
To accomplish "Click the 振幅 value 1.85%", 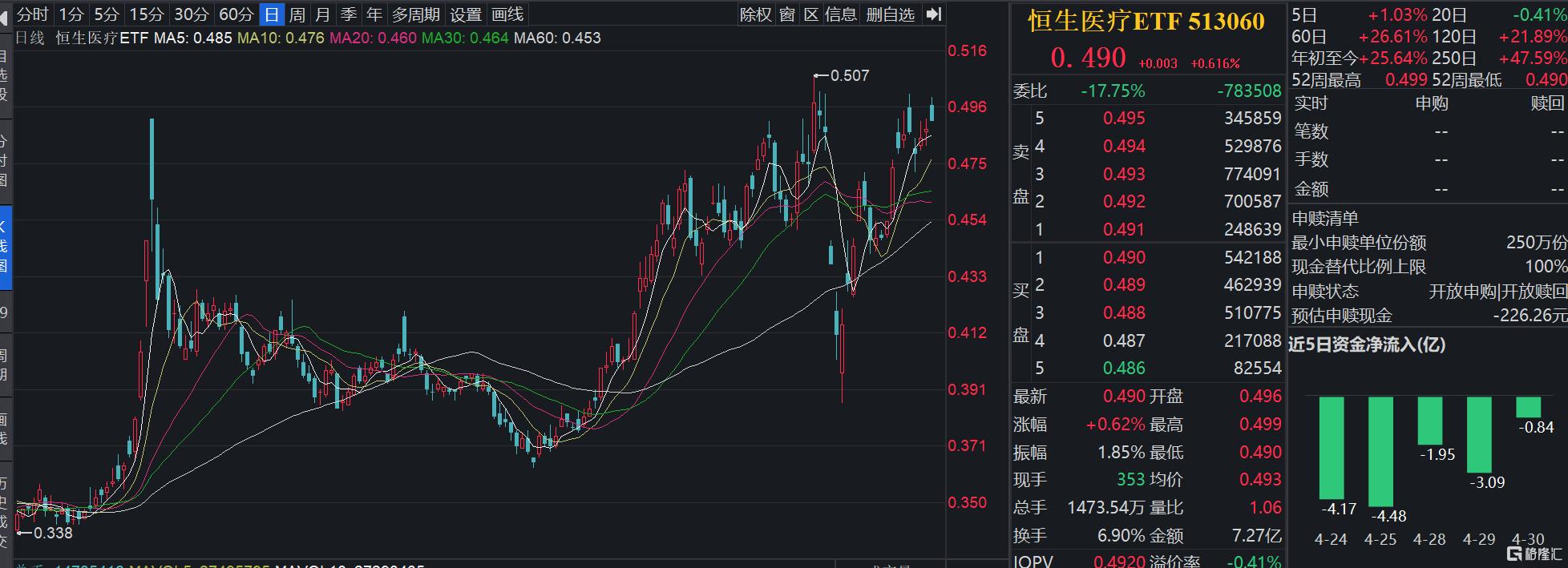I will click(x=1121, y=452).
